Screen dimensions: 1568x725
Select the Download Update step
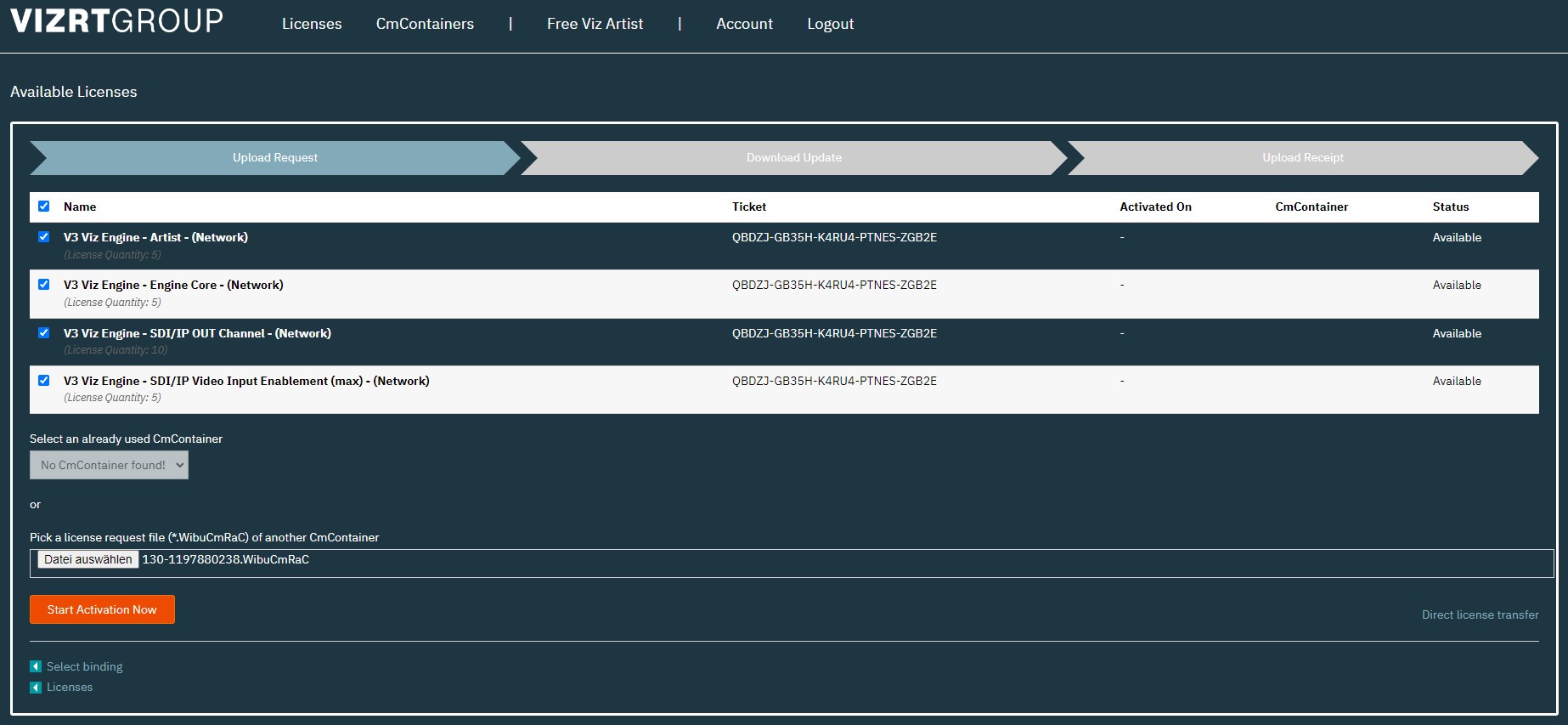794,158
